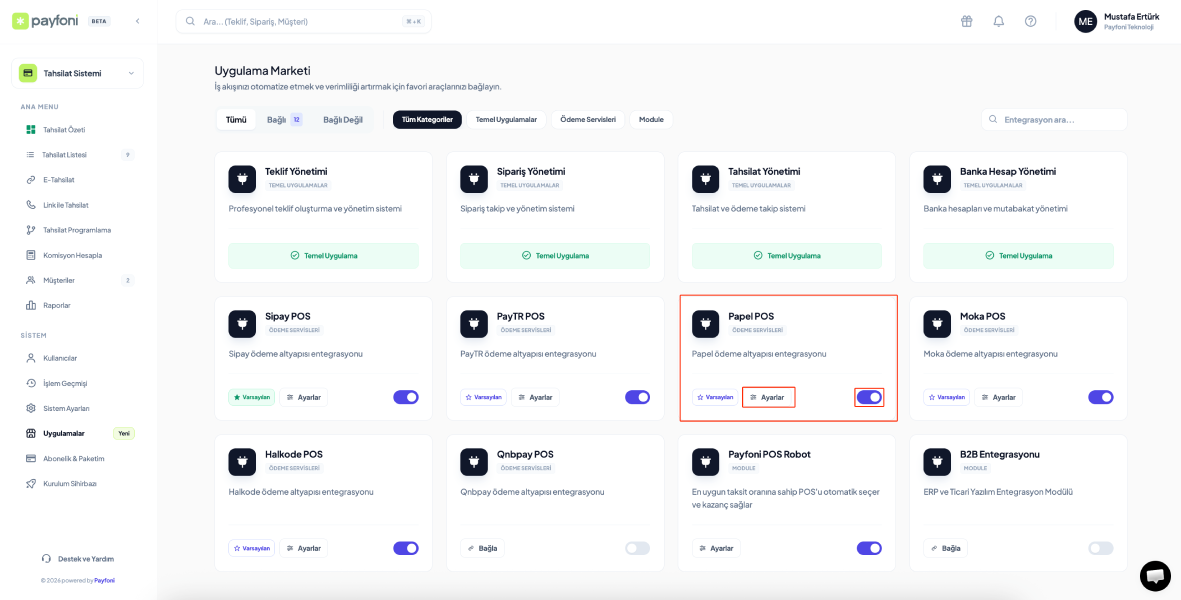Open the ME profile avatar
The image size is (1181, 600).
pos(1085,21)
